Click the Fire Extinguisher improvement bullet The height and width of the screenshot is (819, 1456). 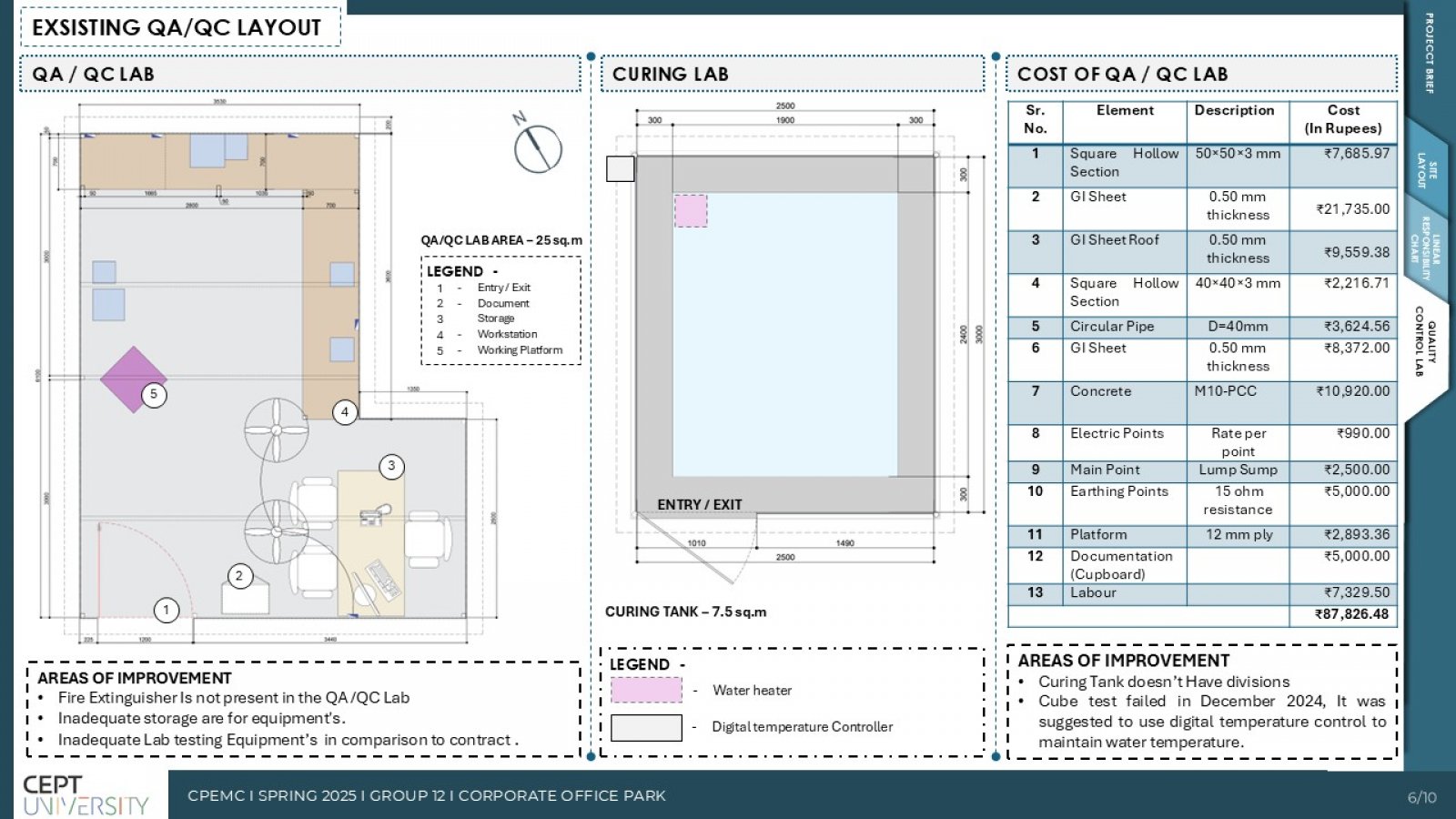[x=234, y=698]
